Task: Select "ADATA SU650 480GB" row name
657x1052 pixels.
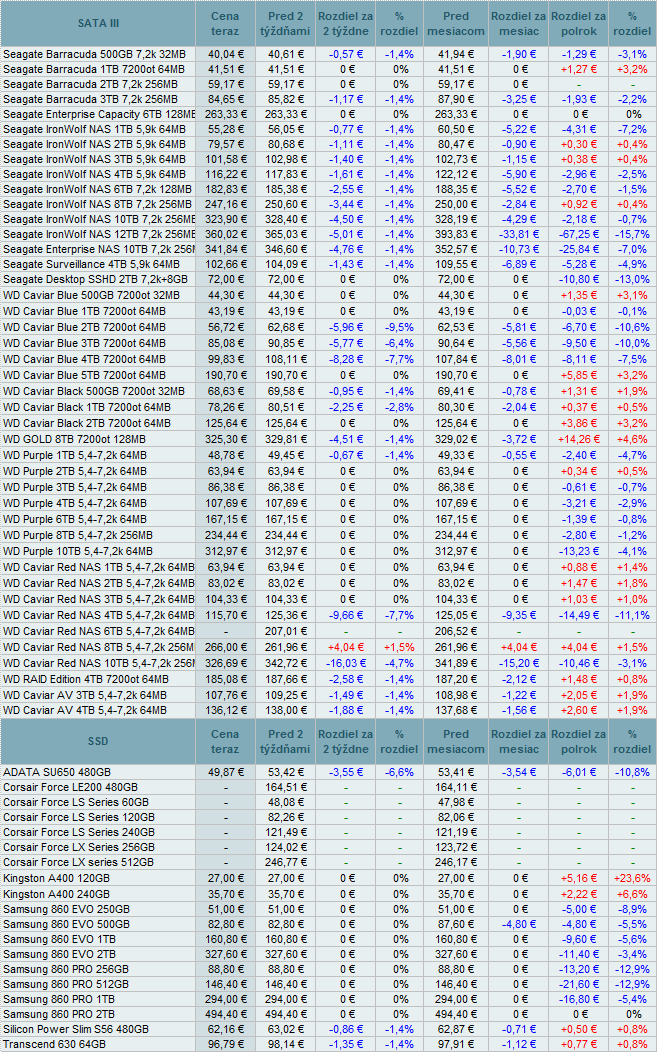Action: pos(57,773)
